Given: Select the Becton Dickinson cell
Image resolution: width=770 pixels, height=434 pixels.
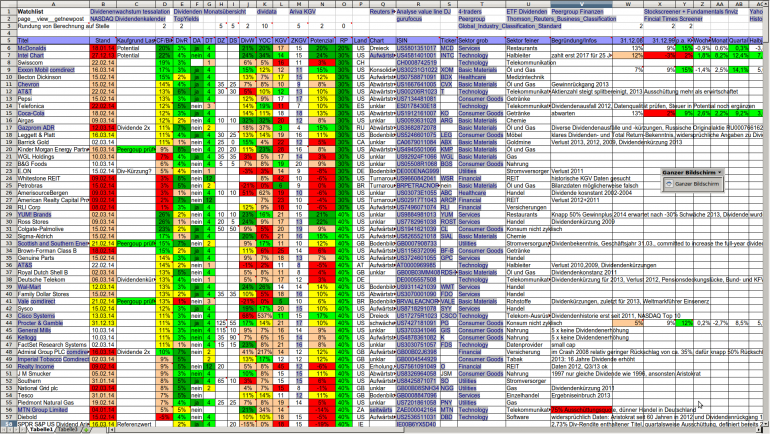Looking at the screenshot, I should 53,77.
